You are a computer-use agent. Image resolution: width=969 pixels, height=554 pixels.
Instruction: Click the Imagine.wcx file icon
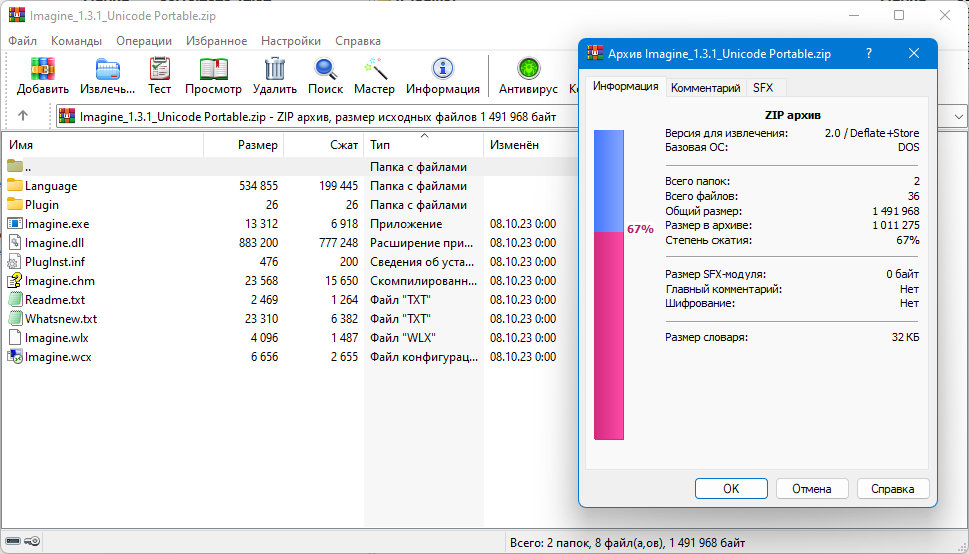15,357
